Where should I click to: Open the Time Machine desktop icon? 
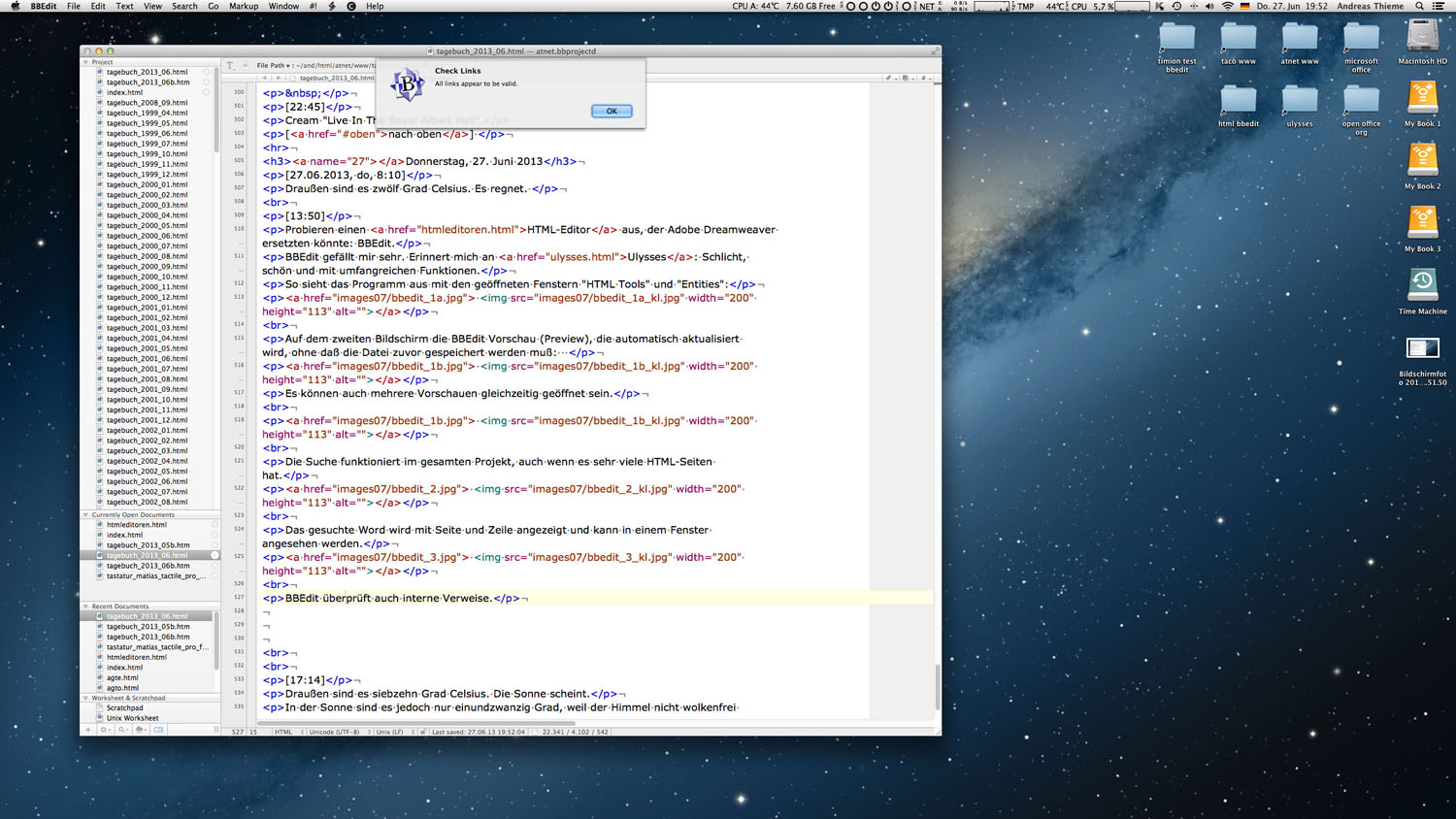[x=1422, y=286]
